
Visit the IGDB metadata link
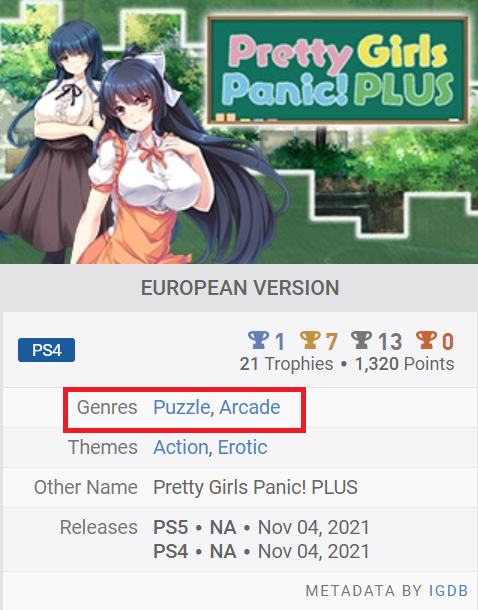448,591
